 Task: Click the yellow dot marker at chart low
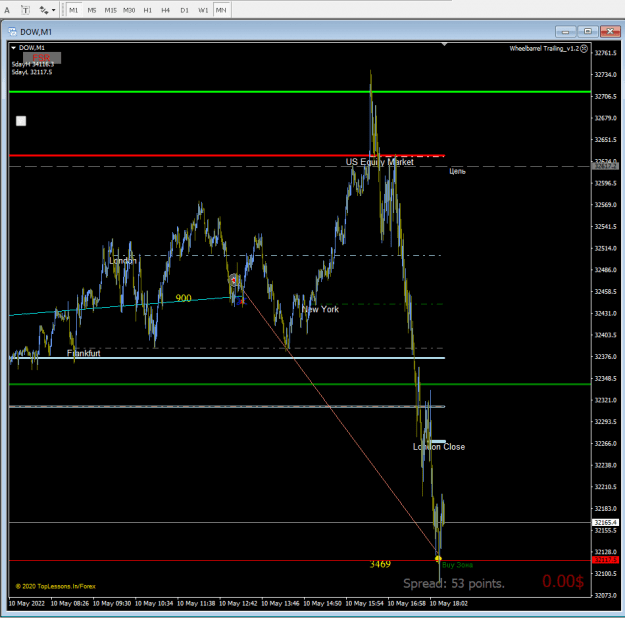[x=438, y=559]
